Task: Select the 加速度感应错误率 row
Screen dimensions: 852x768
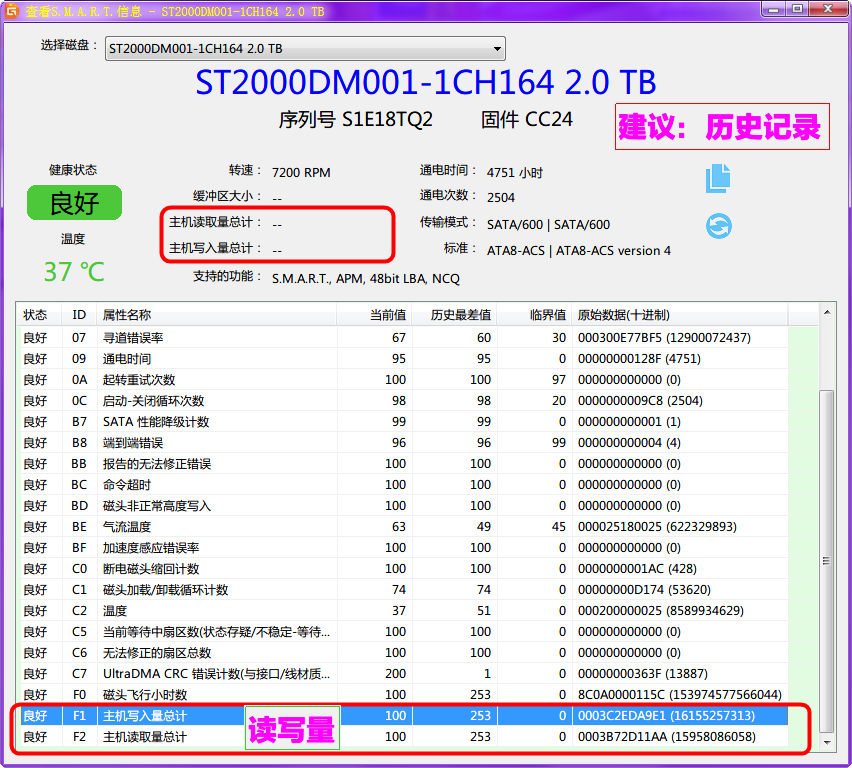Action: [x=402, y=548]
